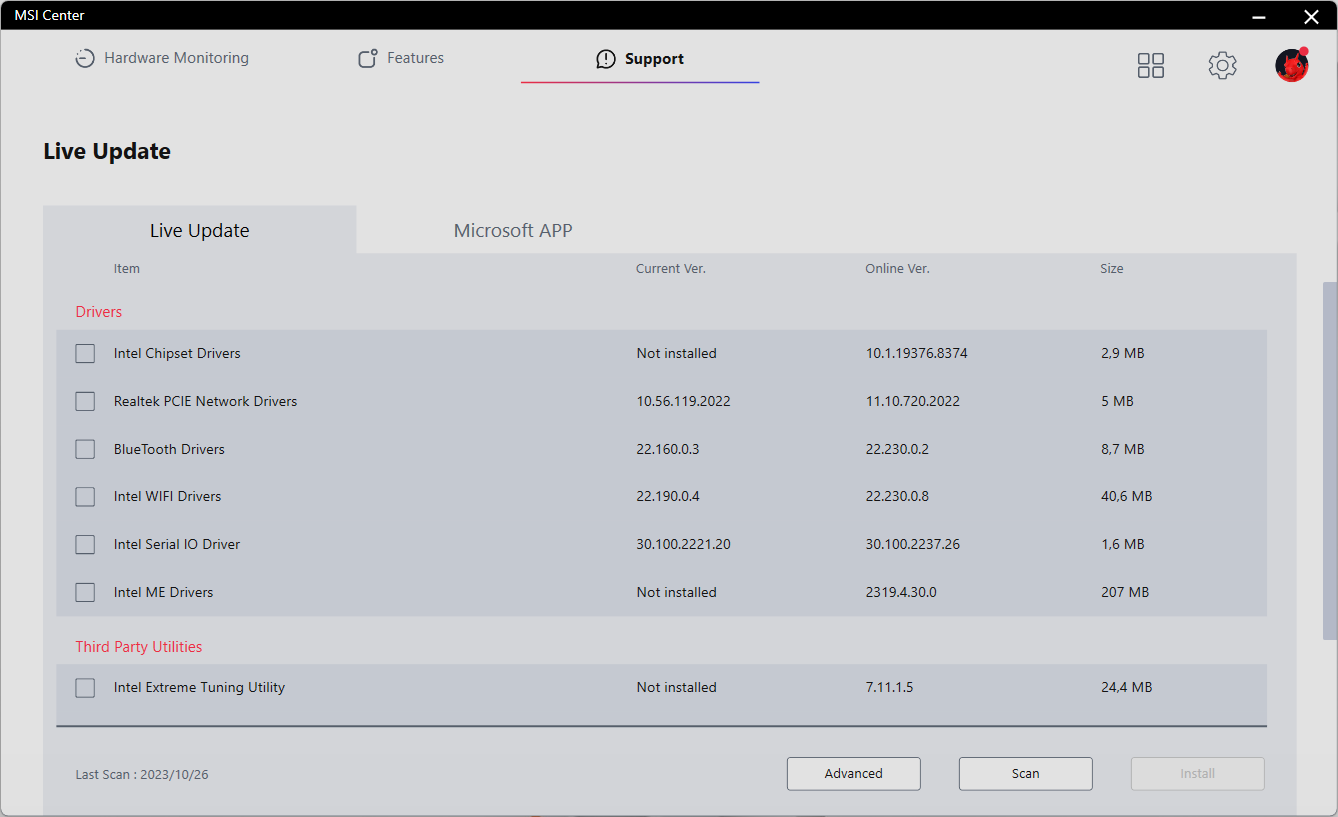1338x817 pixels.
Task: Click the Size column header
Action: point(1112,269)
